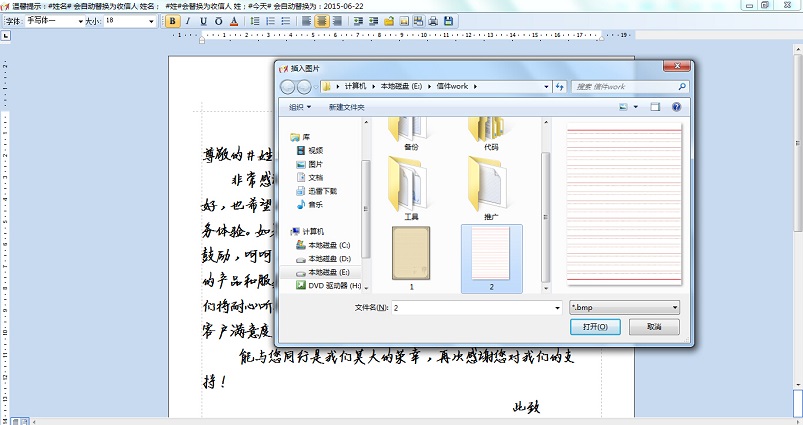
Task: Click the 取消 button
Action: pyautogui.click(x=654, y=327)
